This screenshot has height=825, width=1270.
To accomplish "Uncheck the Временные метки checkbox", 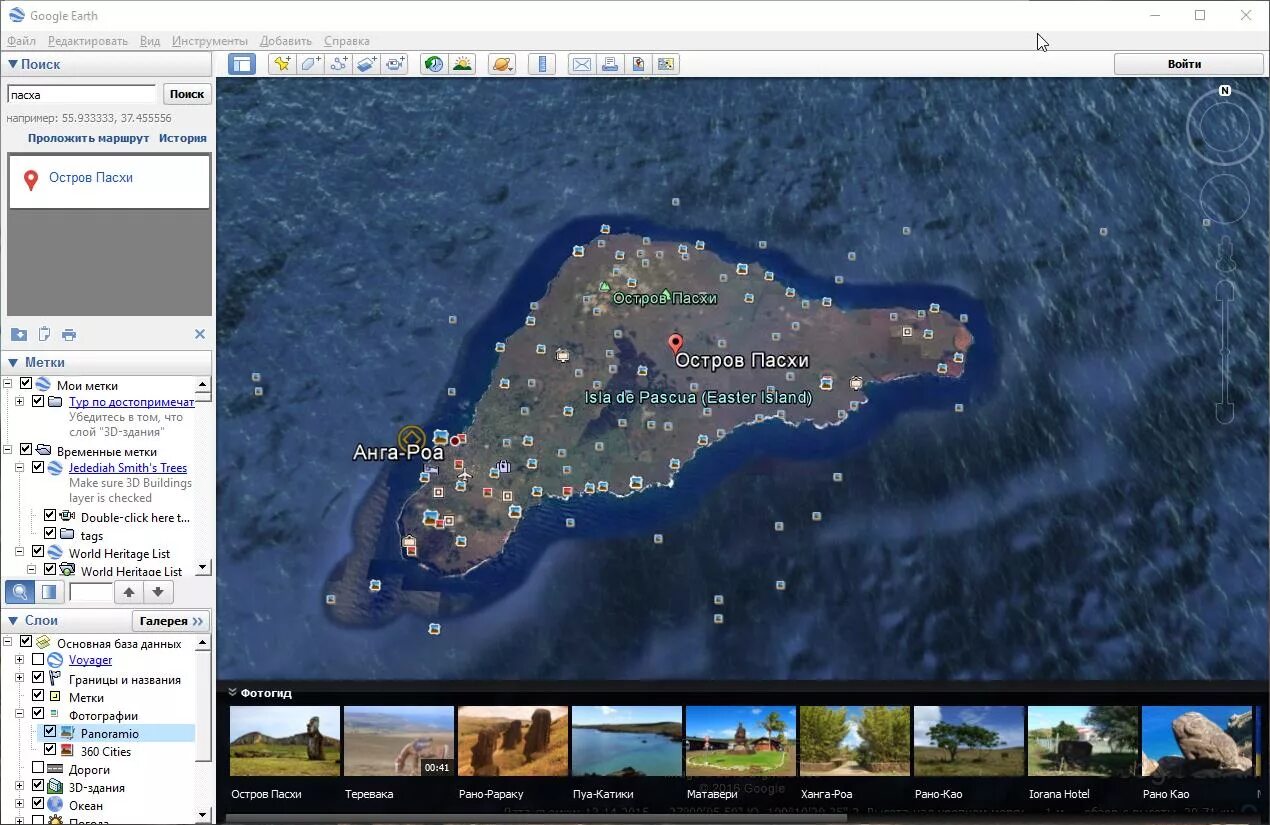I will pyautogui.click(x=26, y=451).
